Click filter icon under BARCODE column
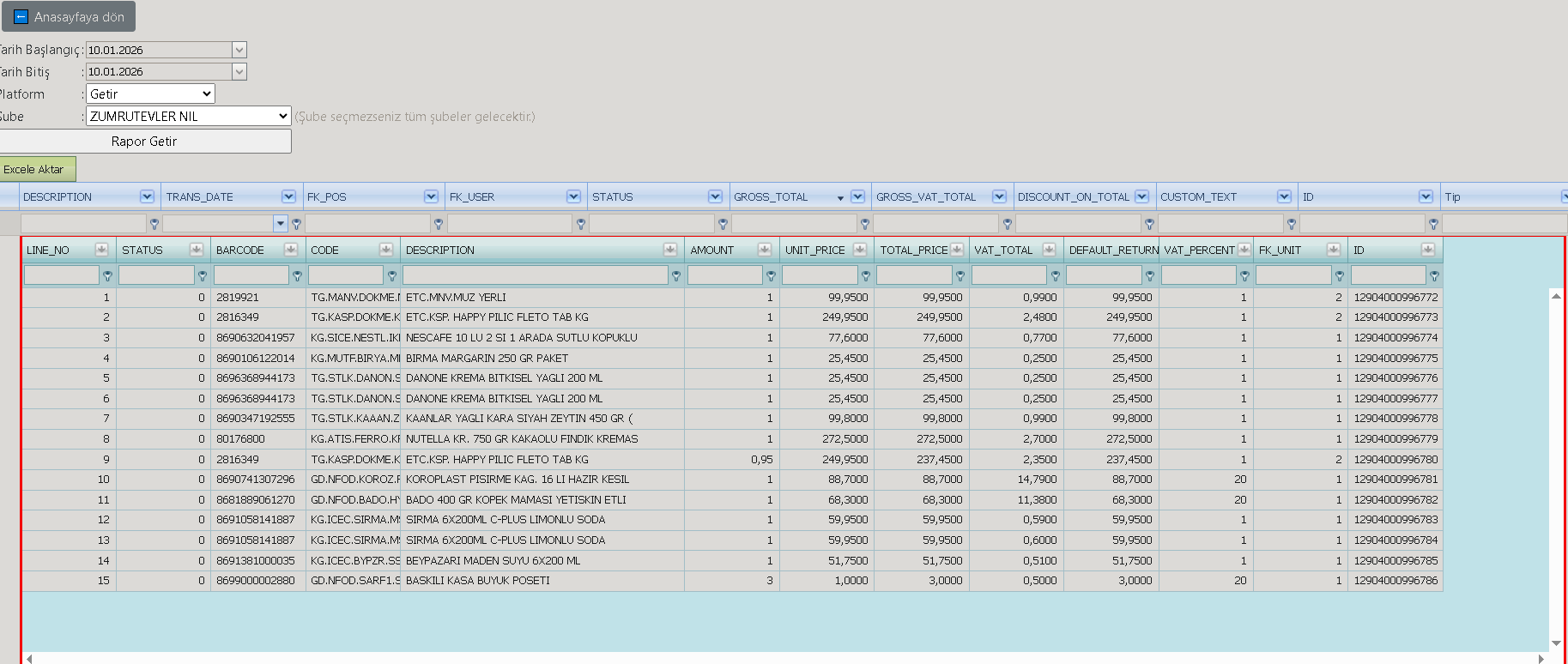This screenshot has height=664, width=1568. [297, 276]
